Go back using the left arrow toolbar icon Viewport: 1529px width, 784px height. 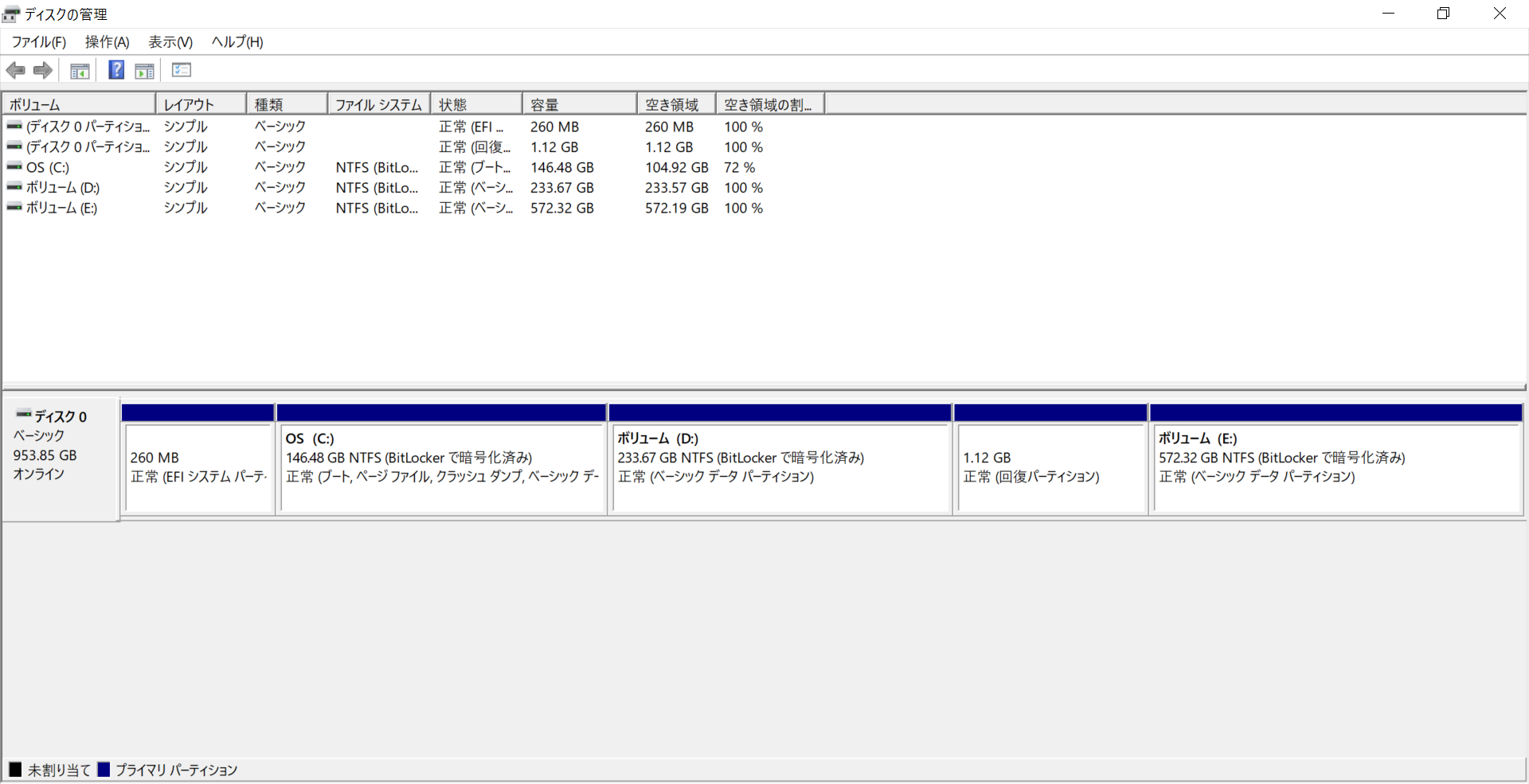tap(15, 70)
